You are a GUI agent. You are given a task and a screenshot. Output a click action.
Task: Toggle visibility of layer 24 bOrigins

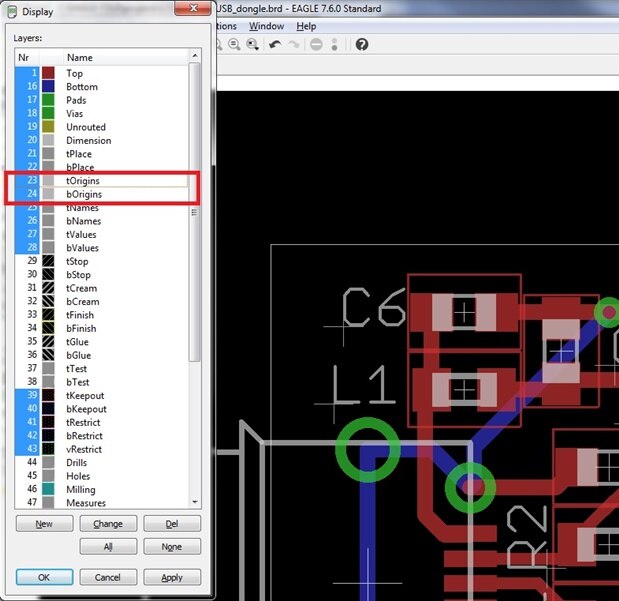pyautogui.click(x=27, y=194)
